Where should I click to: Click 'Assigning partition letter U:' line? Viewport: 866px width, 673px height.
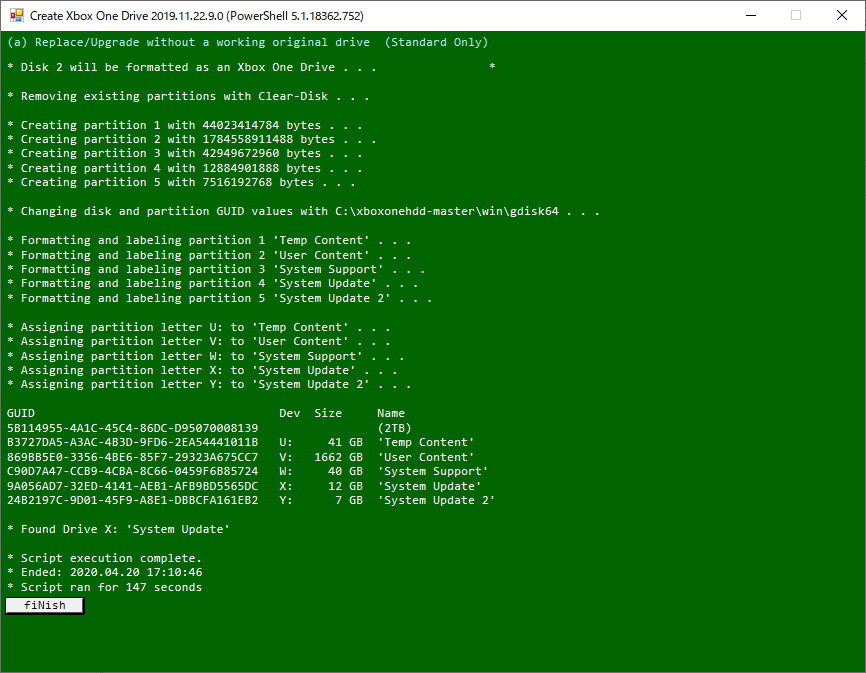pyautogui.click(x=199, y=327)
